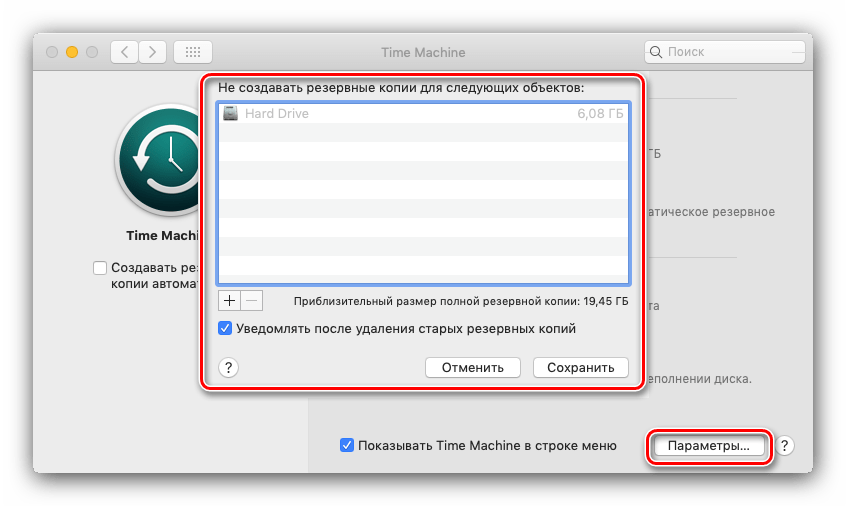The width and height of the screenshot is (846, 506).
Task: Remove excluded item with minus button
Action: [x=252, y=300]
